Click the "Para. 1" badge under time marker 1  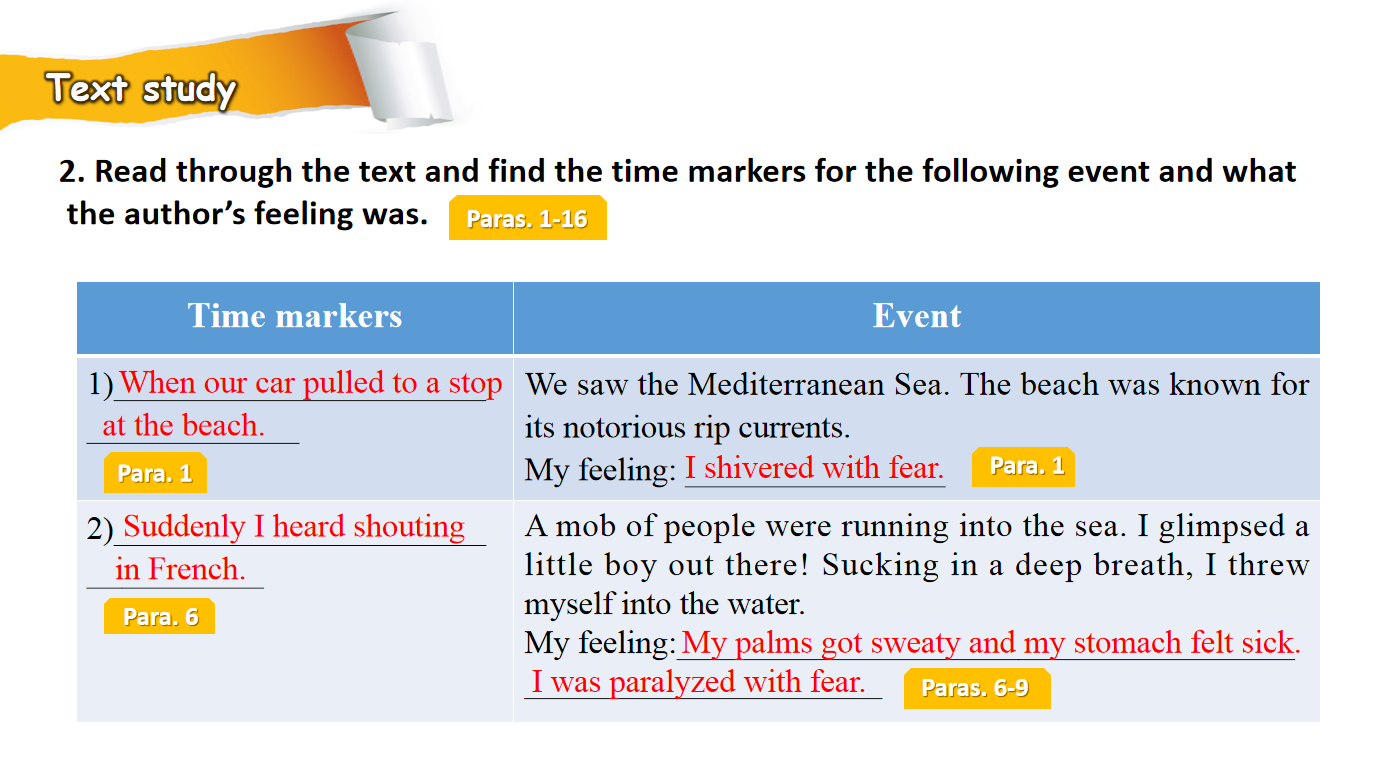point(155,473)
